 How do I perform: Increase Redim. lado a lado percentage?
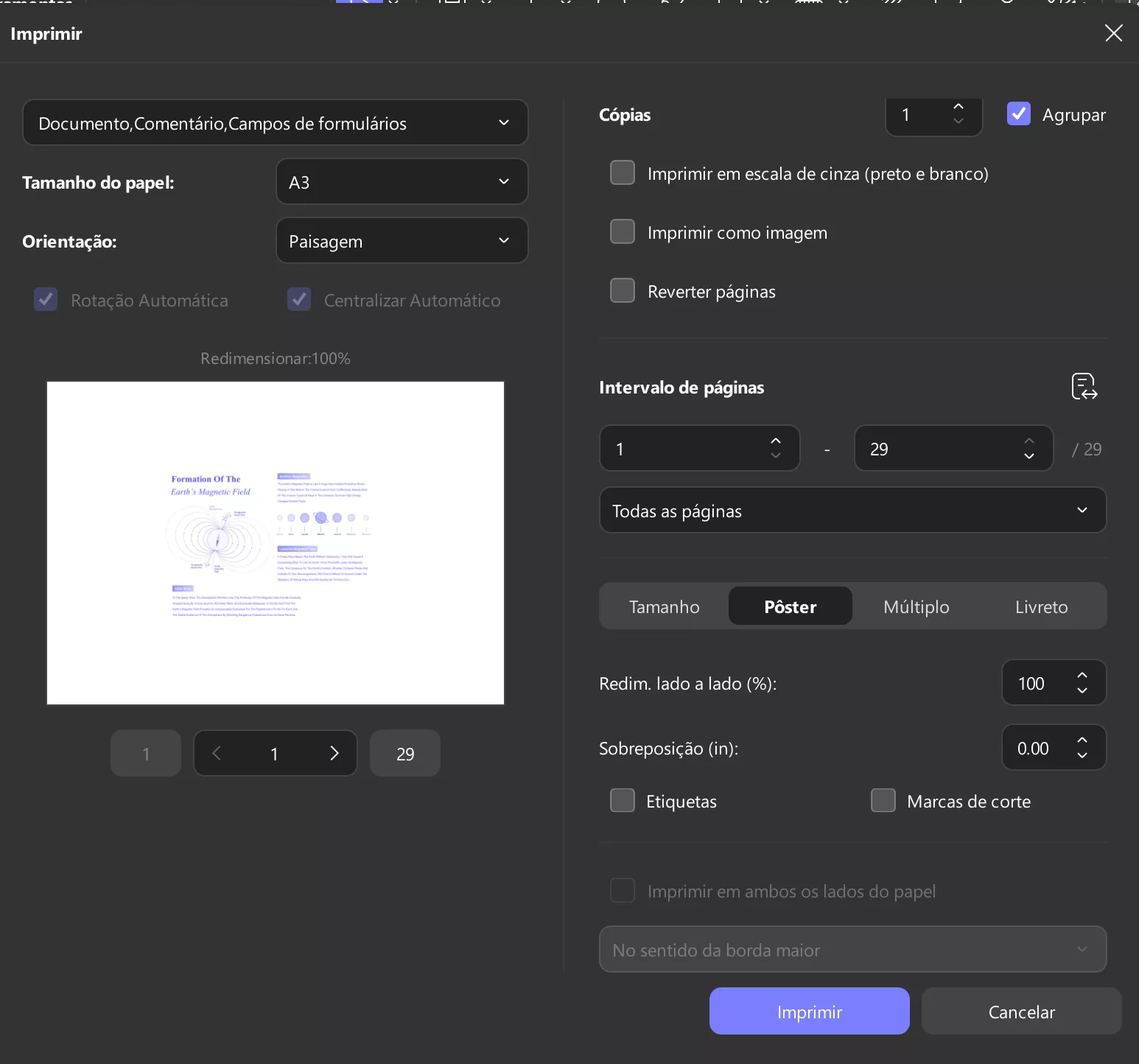click(x=1082, y=676)
